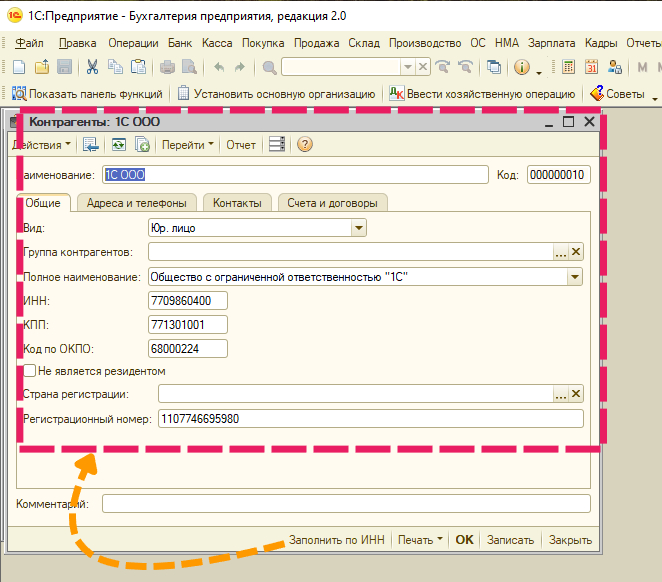Image resolution: width=662 pixels, height=582 pixels.
Task: Click the Cut scissors icon
Action: (x=92, y=67)
